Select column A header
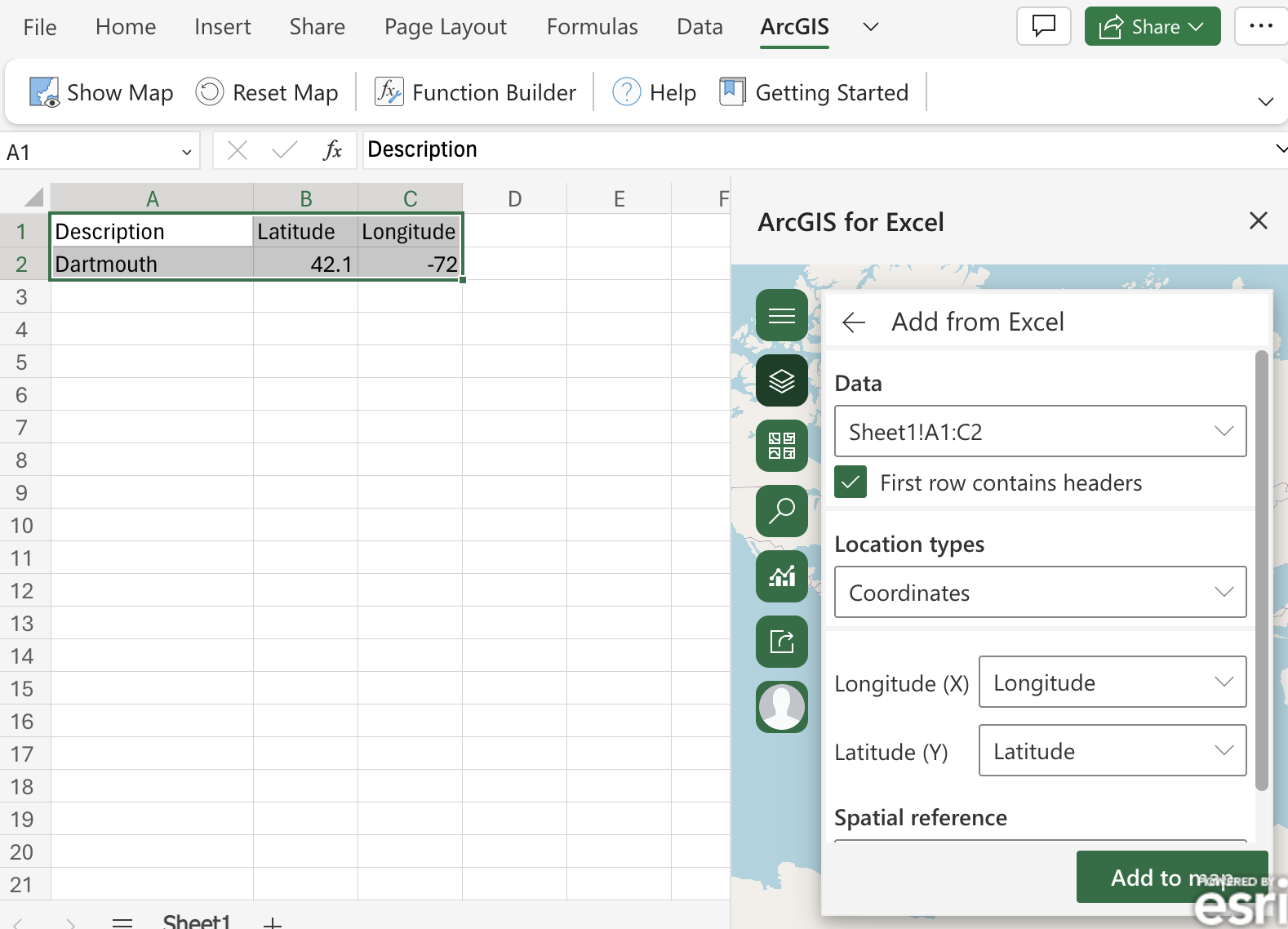1288x929 pixels. point(152,198)
